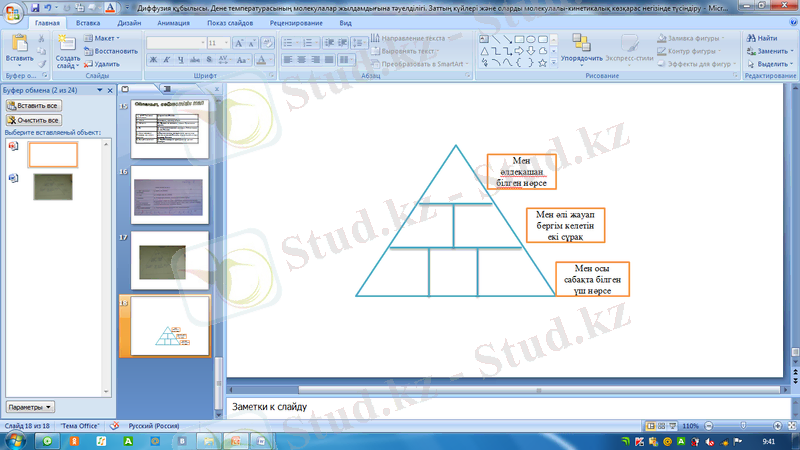800x450 pixels.
Task: Toggle underline (Ч) formatting
Action: coord(180,60)
